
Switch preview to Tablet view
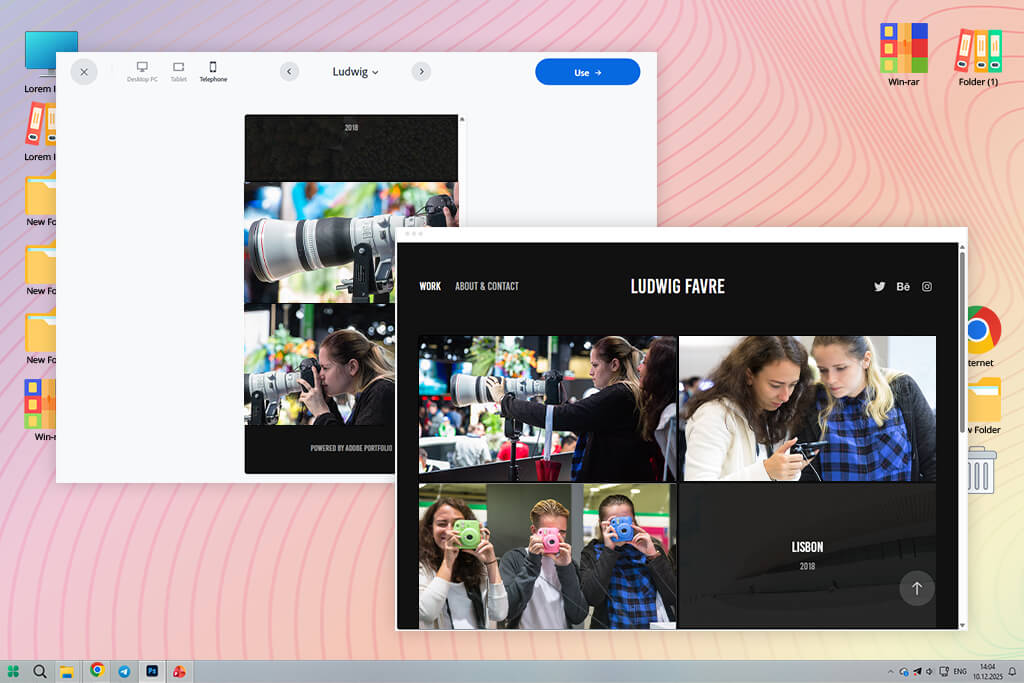click(178, 71)
